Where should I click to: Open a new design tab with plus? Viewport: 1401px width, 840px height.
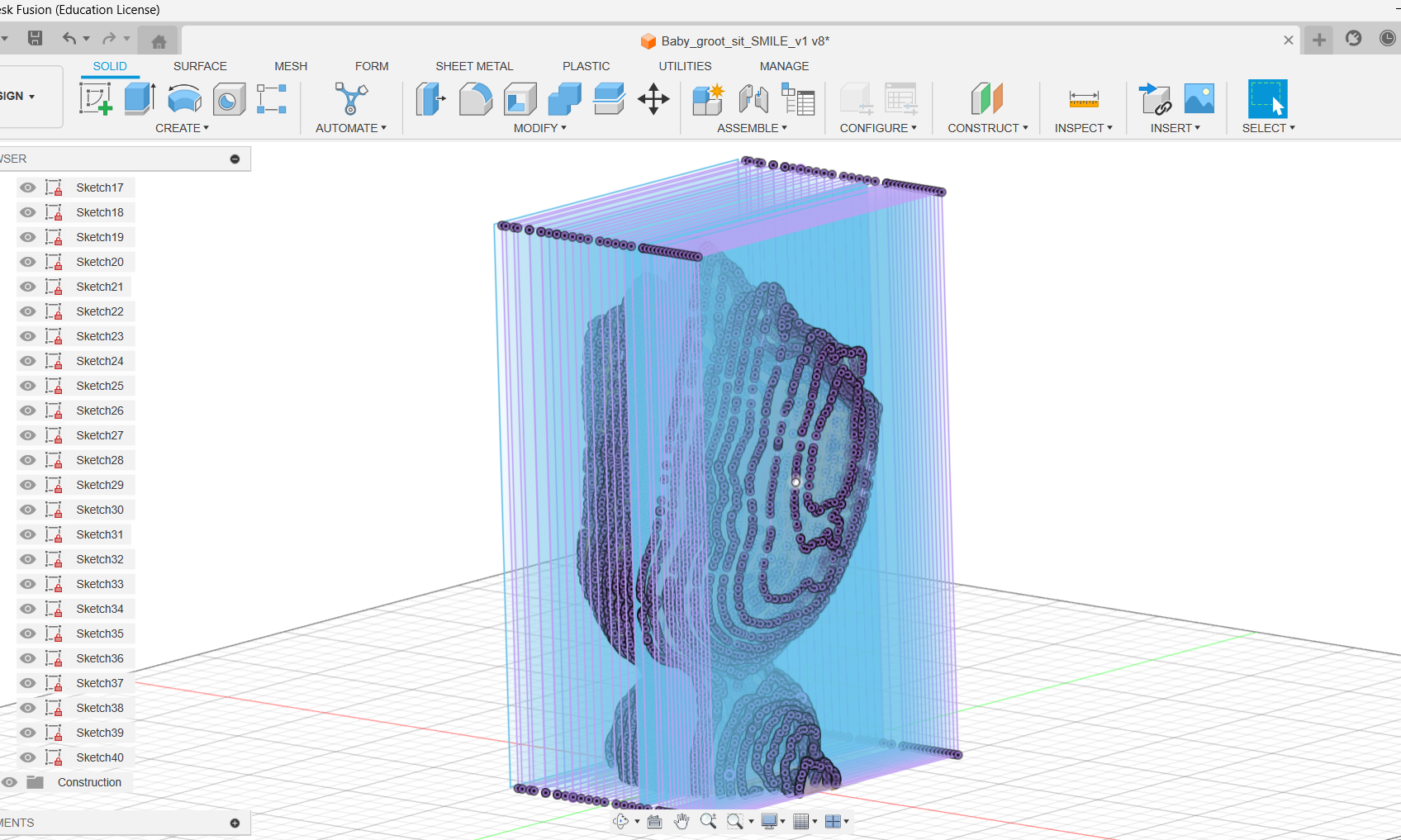1319,40
